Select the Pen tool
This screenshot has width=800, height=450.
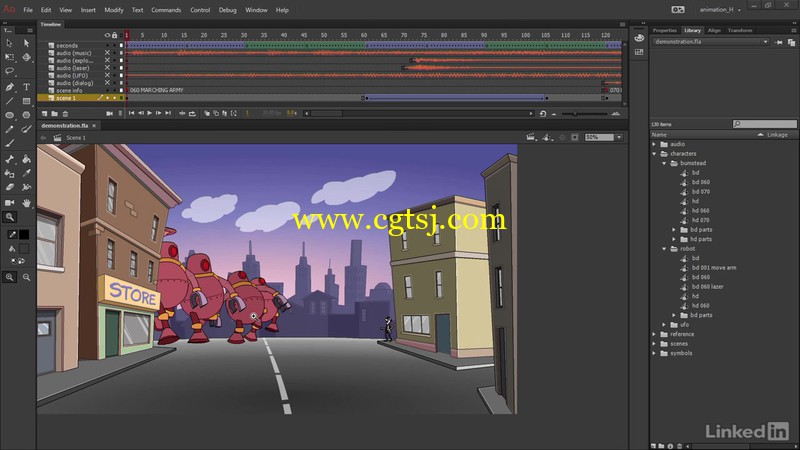point(9,87)
